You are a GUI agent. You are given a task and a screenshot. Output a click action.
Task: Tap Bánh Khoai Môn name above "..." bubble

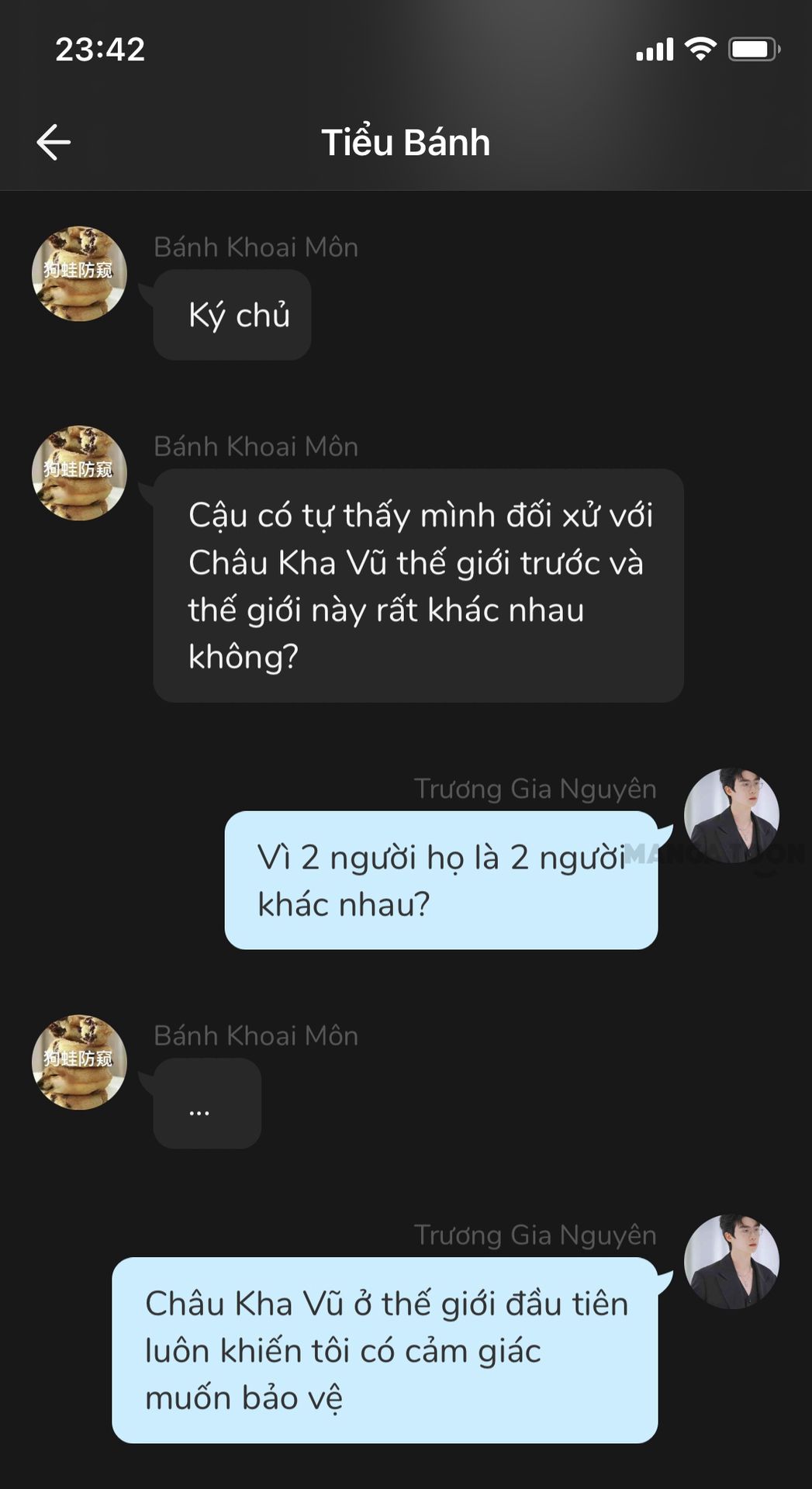(256, 1036)
